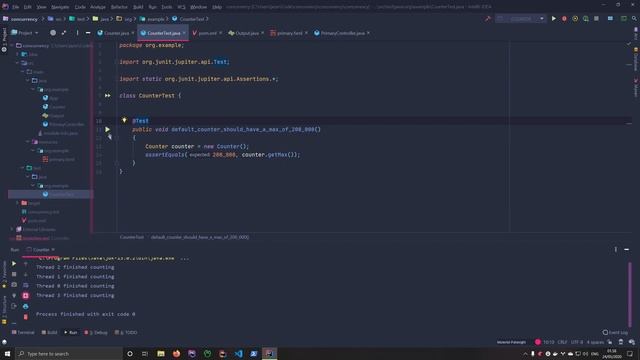
Task: Click the getMax() call in the editor
Action: tap(283, 155)
